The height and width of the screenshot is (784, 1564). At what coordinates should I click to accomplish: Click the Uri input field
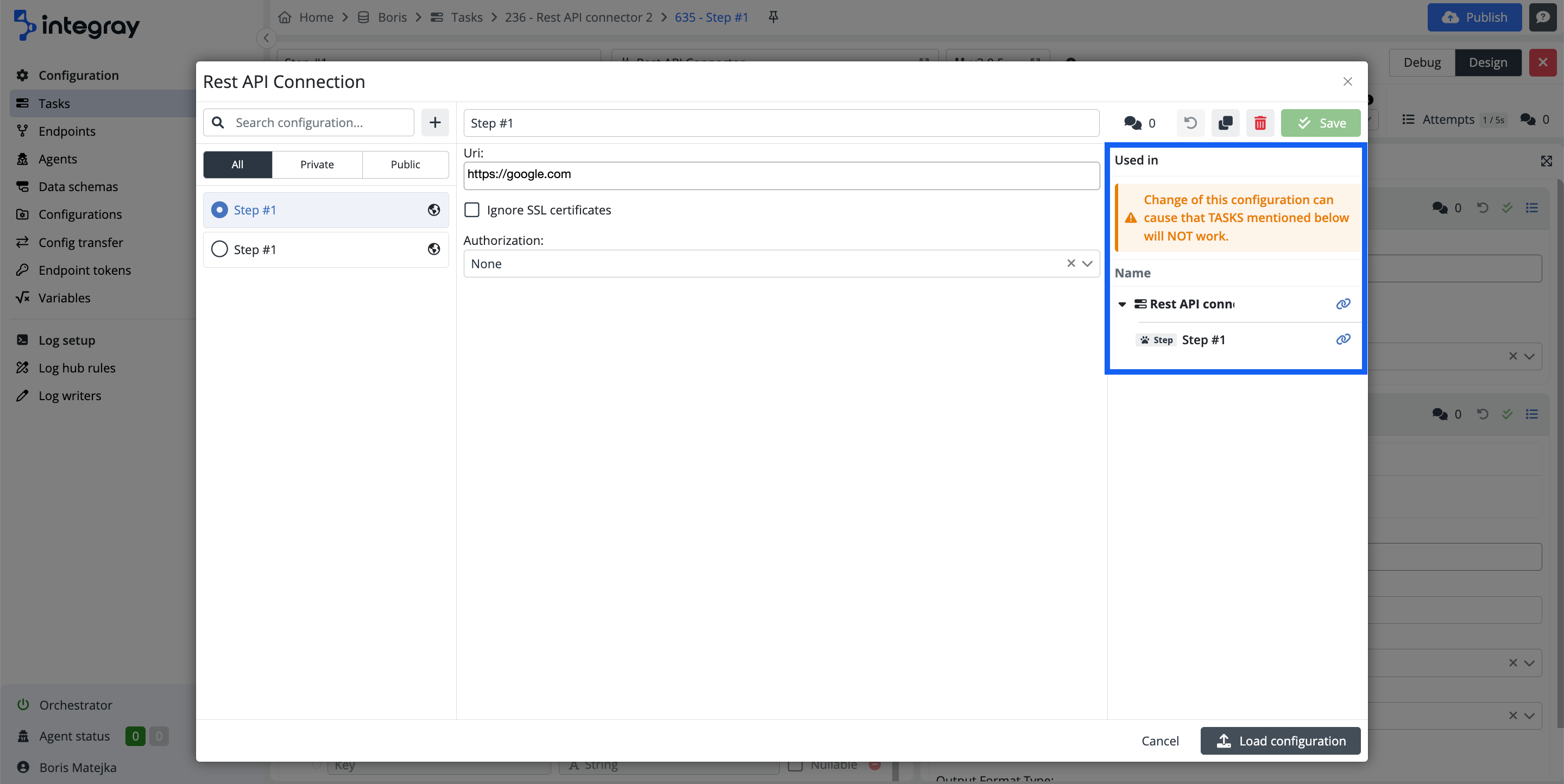[781, 175]
